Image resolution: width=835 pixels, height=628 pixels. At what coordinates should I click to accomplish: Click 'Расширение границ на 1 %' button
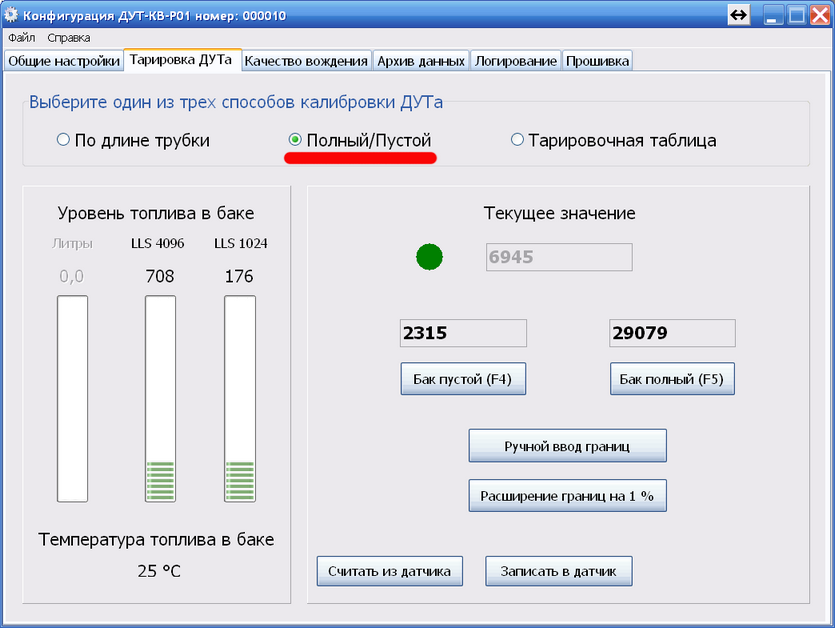(x=567, y=496)
